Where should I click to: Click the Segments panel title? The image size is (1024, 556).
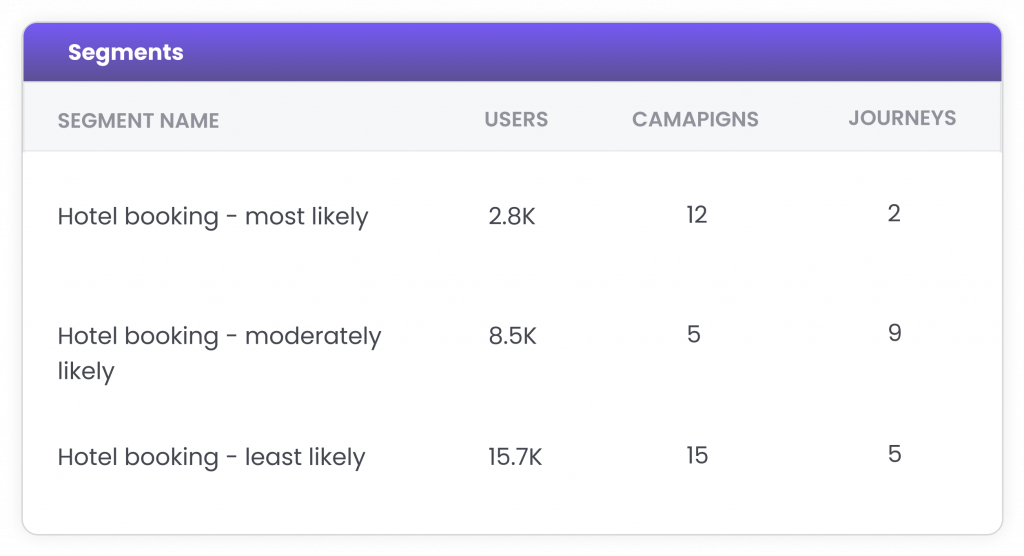click(x=126, y=52)
